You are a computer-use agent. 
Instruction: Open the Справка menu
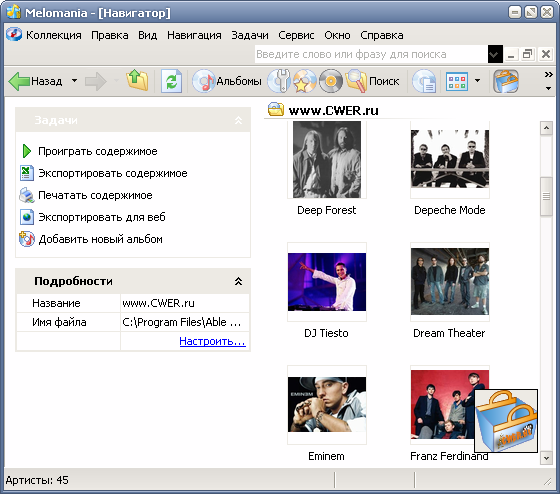(x=382, y=35)
